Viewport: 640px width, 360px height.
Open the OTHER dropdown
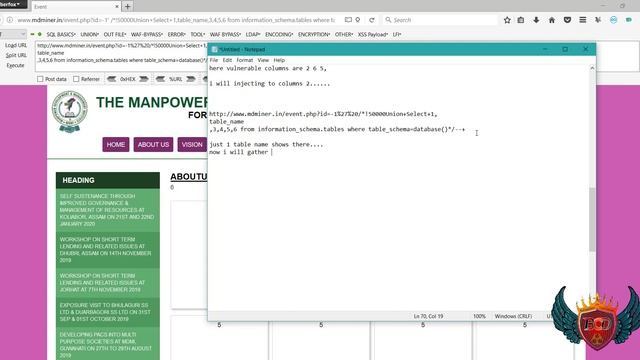tap(344, 35)
